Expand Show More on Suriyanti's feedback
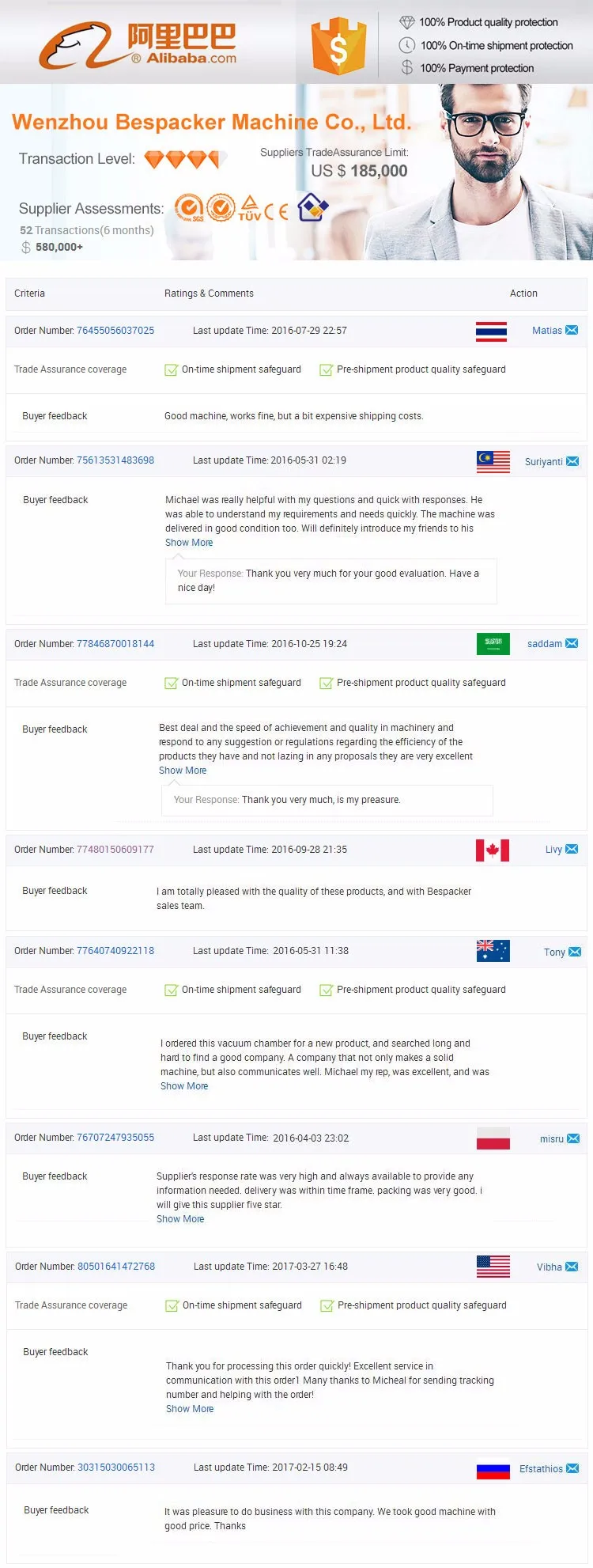 (189, 543)
